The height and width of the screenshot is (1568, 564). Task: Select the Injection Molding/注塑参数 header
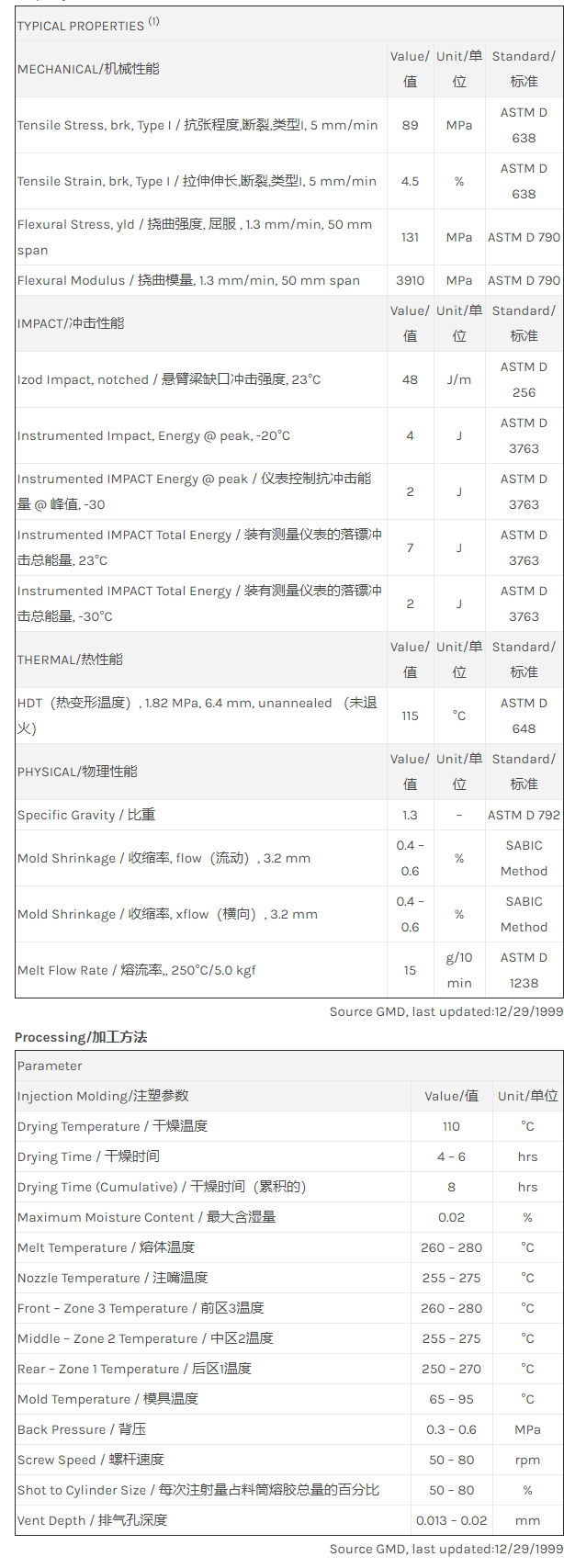[x=103, y=1096]
